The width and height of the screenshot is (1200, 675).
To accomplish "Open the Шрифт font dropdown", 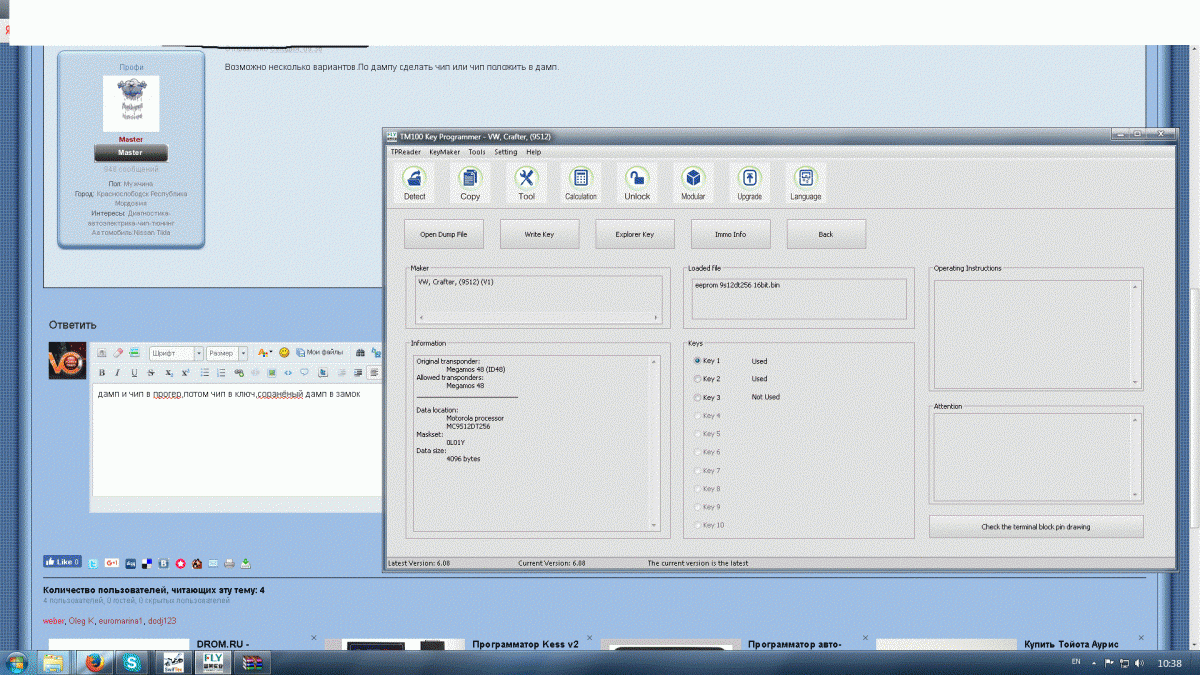I will pyautogui.click(x=176, y=353).
